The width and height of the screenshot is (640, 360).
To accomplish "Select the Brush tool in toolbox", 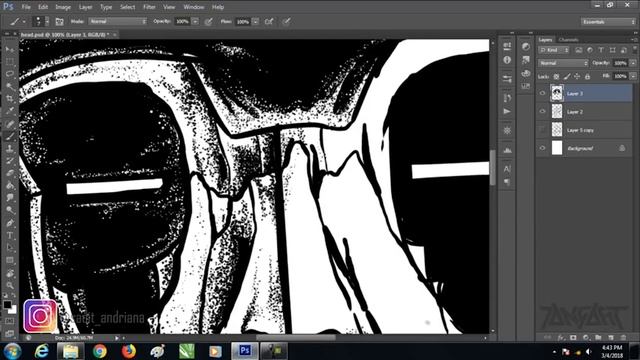I will coord(10,136).
